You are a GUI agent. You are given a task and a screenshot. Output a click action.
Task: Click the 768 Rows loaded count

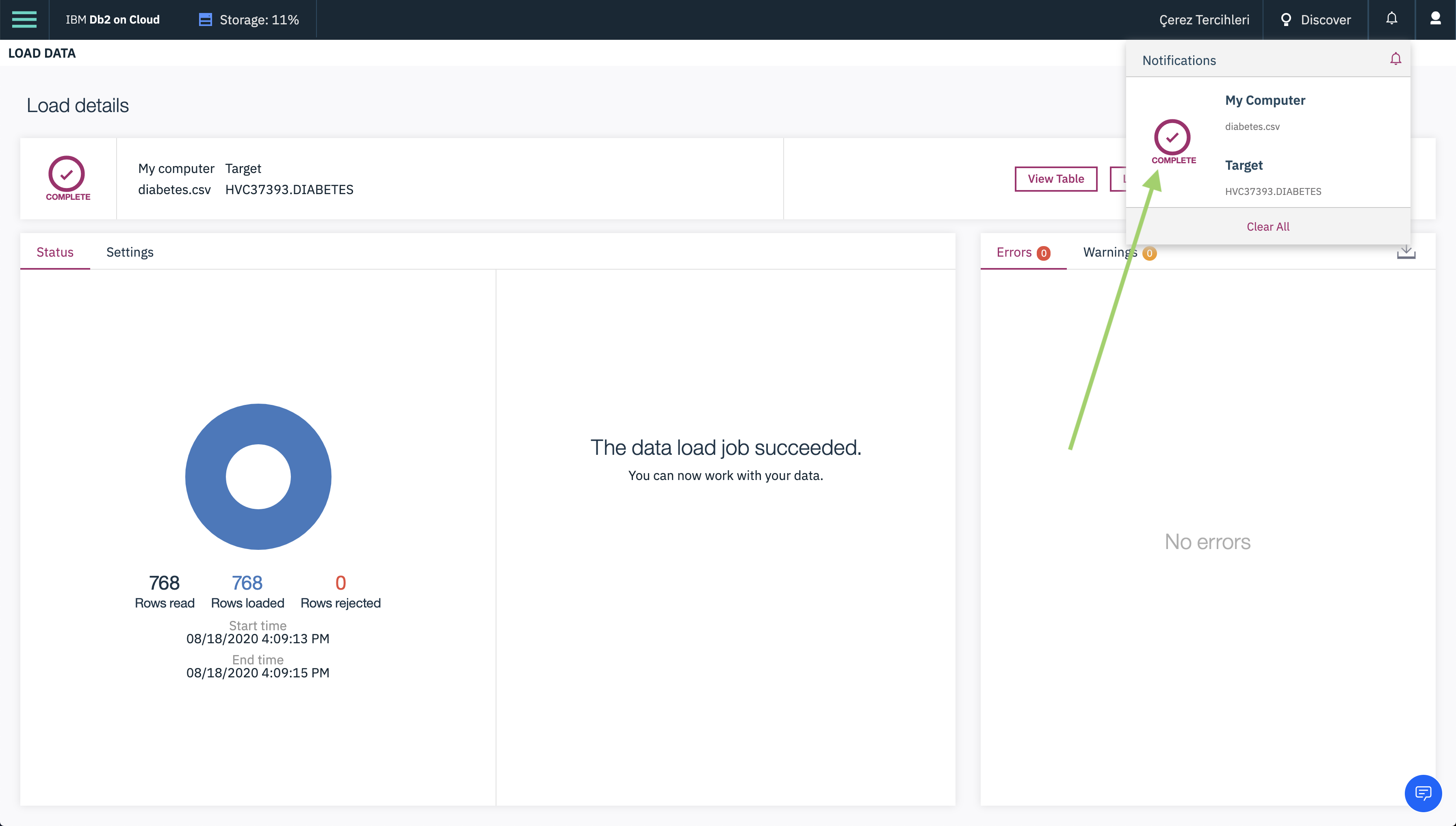tap(247, 583)
